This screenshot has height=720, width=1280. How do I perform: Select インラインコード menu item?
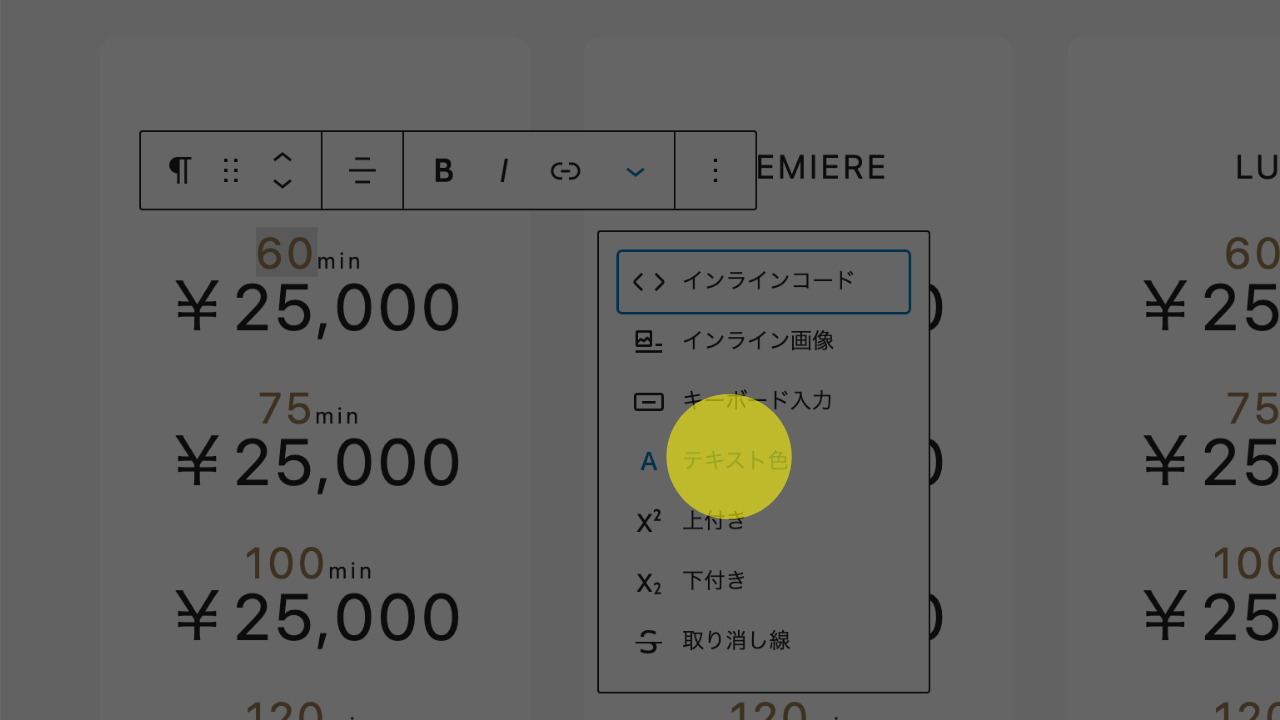click(x=764, y=282)
